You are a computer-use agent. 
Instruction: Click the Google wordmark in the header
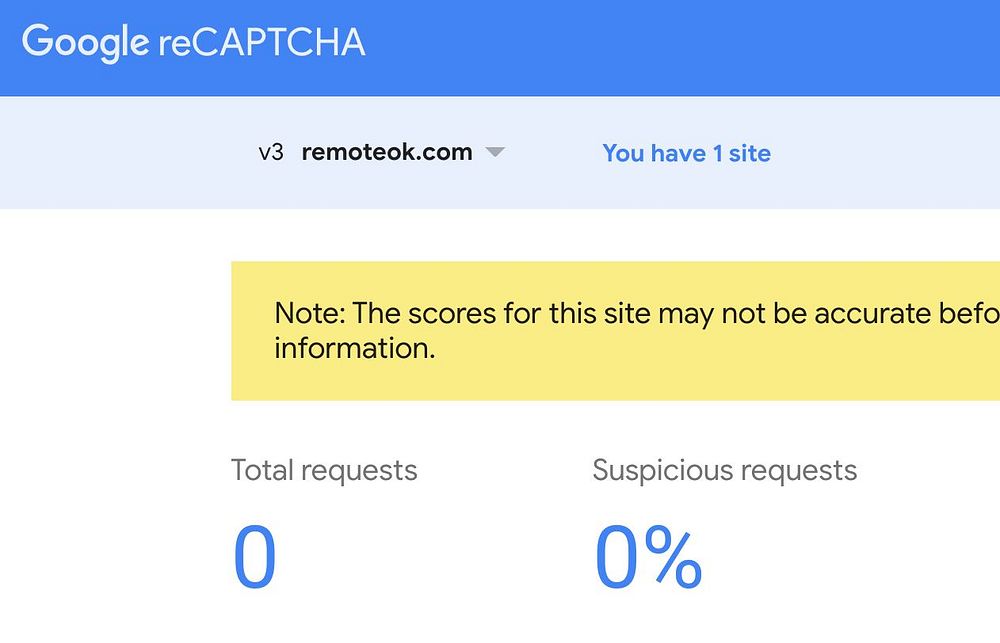(x=85, y=43)
